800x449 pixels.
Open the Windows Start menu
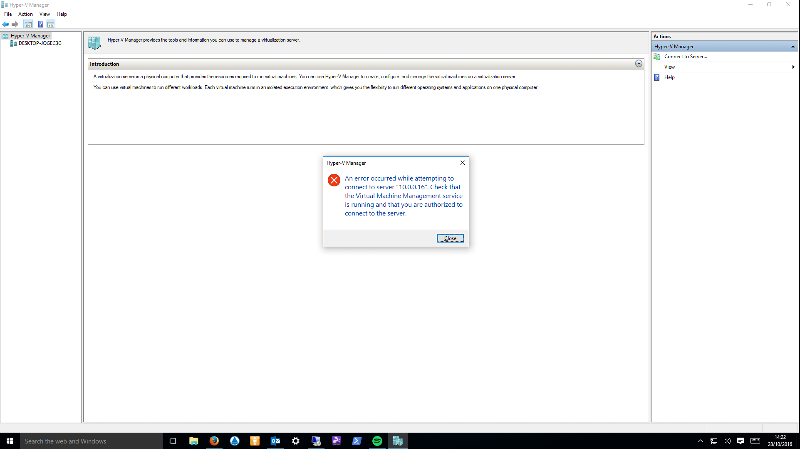tap(10, 441)
